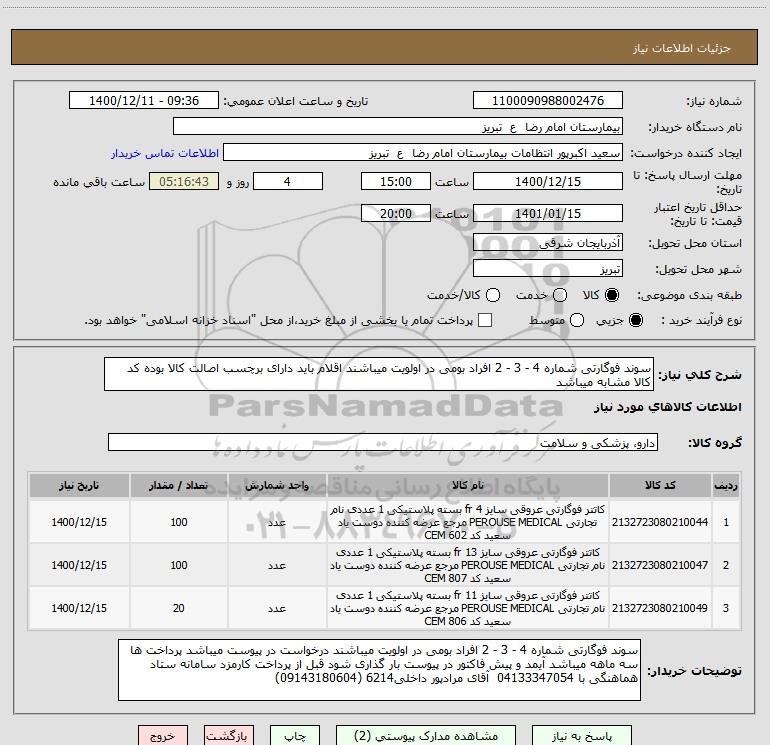
Task: Click the need number field 1100090988002476
Action: coord(548,100)
